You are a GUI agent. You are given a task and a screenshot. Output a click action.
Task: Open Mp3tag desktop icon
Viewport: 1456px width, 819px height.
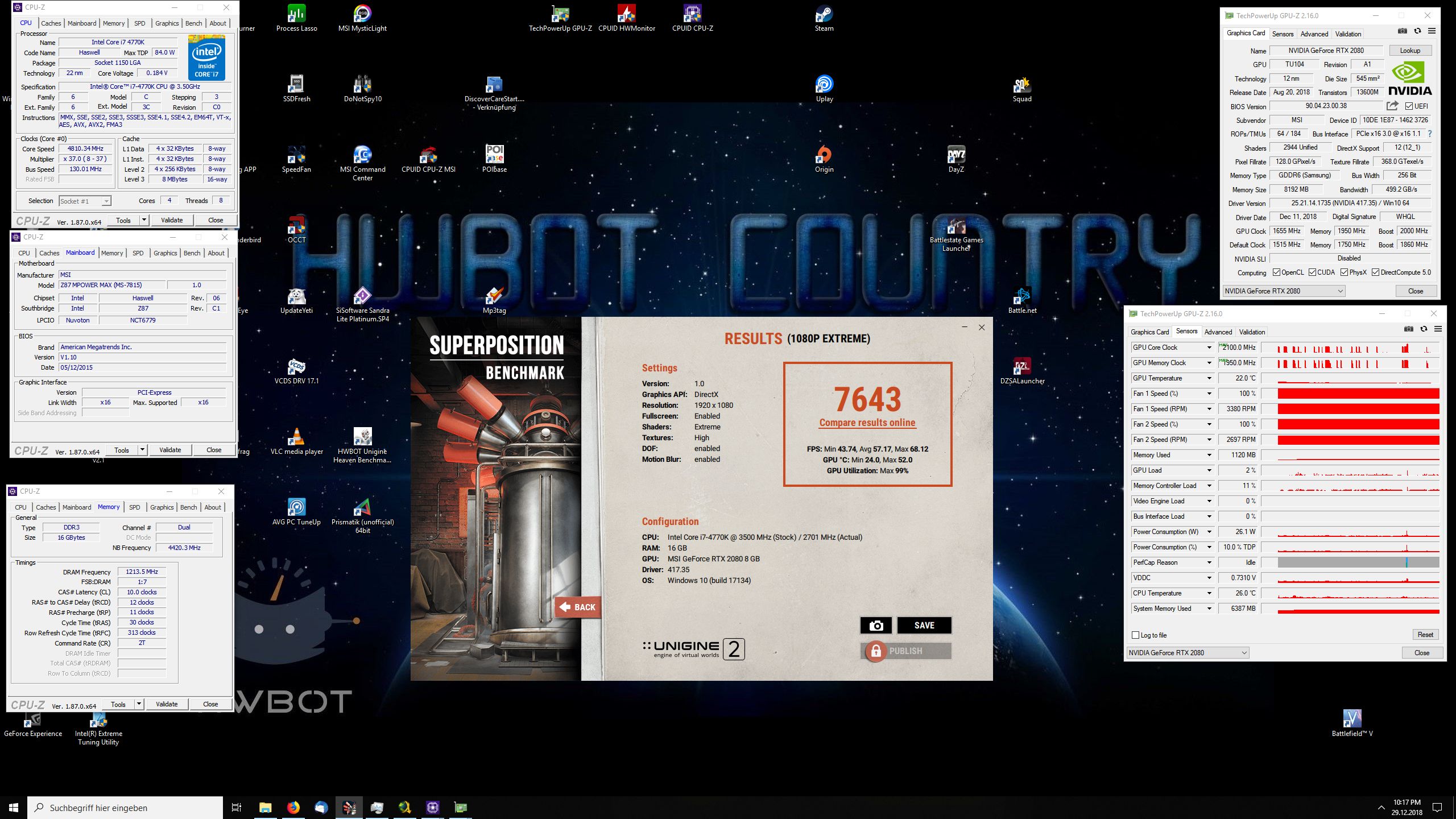(x=494, y=300)
